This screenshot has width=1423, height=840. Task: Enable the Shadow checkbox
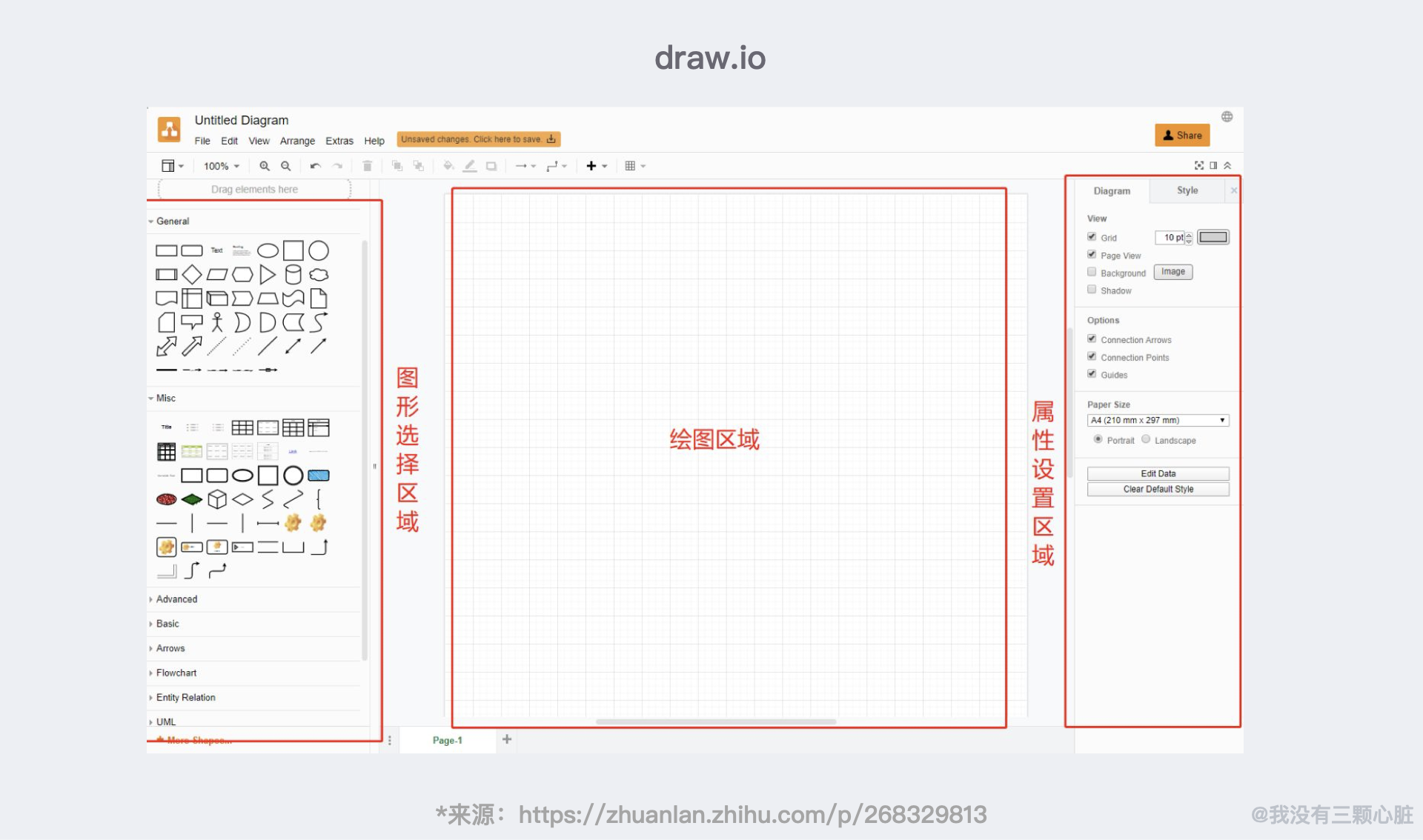(x=1092, y=290)
